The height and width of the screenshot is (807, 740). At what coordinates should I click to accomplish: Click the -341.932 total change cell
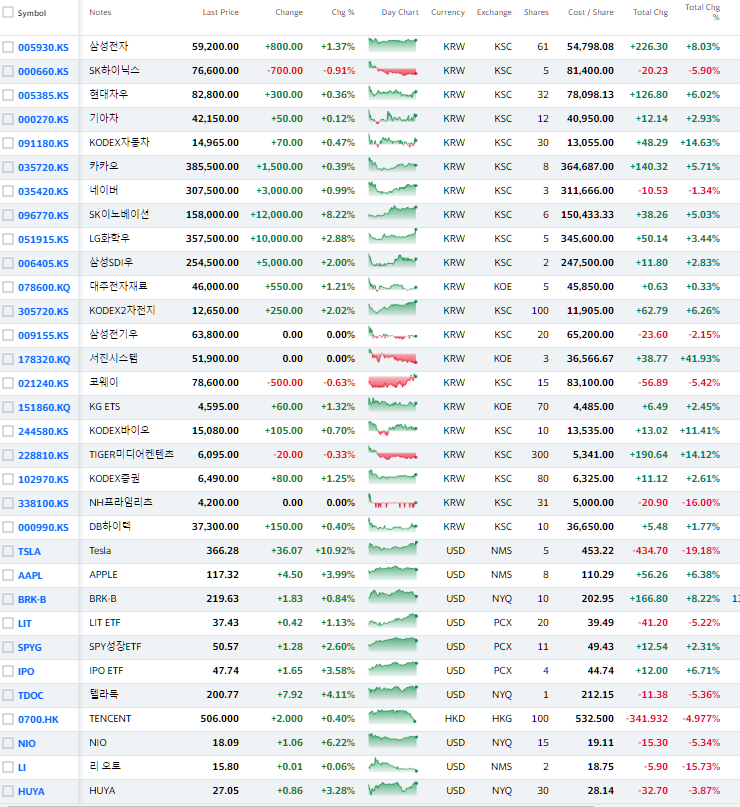647,718
